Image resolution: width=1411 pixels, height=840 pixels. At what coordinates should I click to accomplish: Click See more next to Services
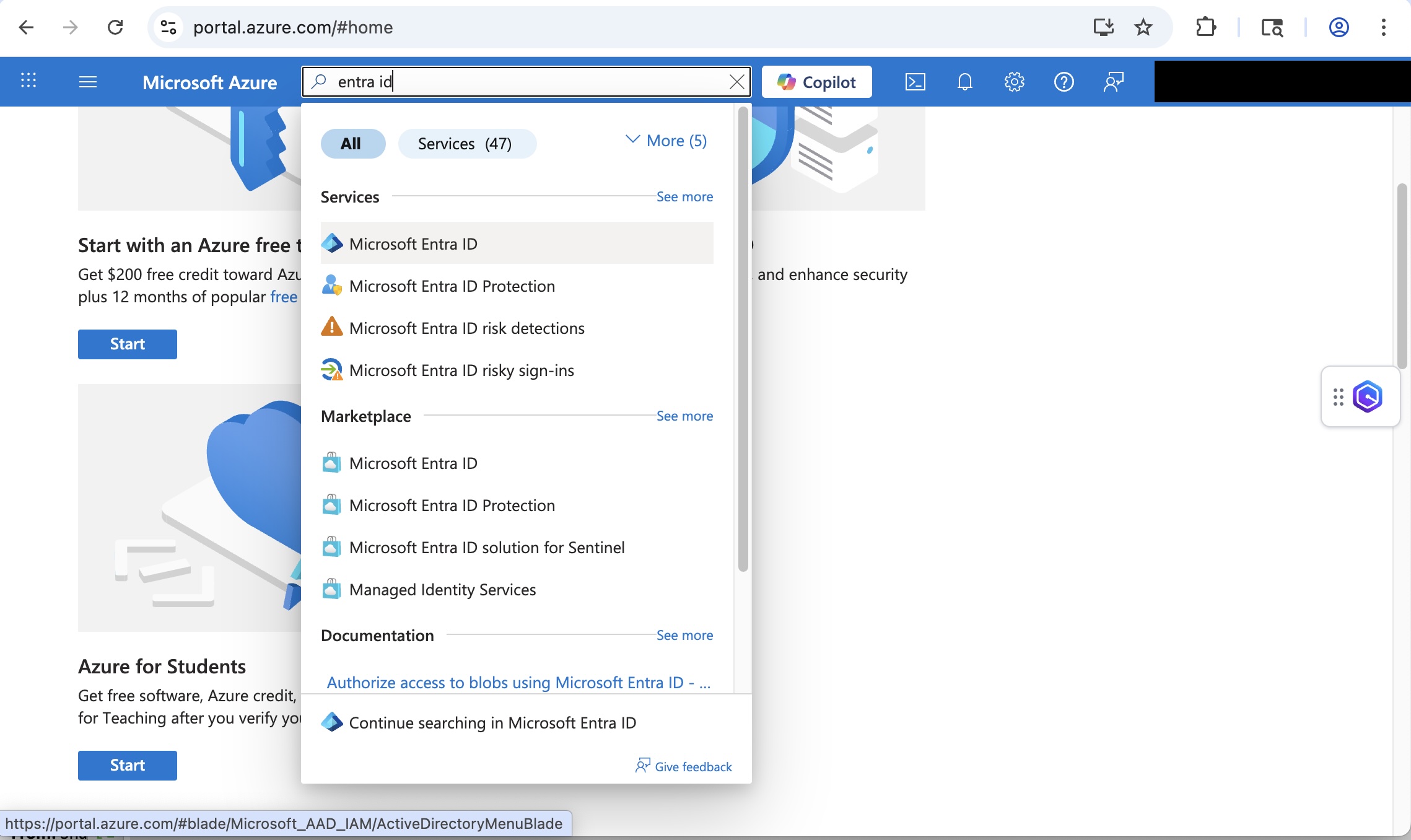(684, 196)
